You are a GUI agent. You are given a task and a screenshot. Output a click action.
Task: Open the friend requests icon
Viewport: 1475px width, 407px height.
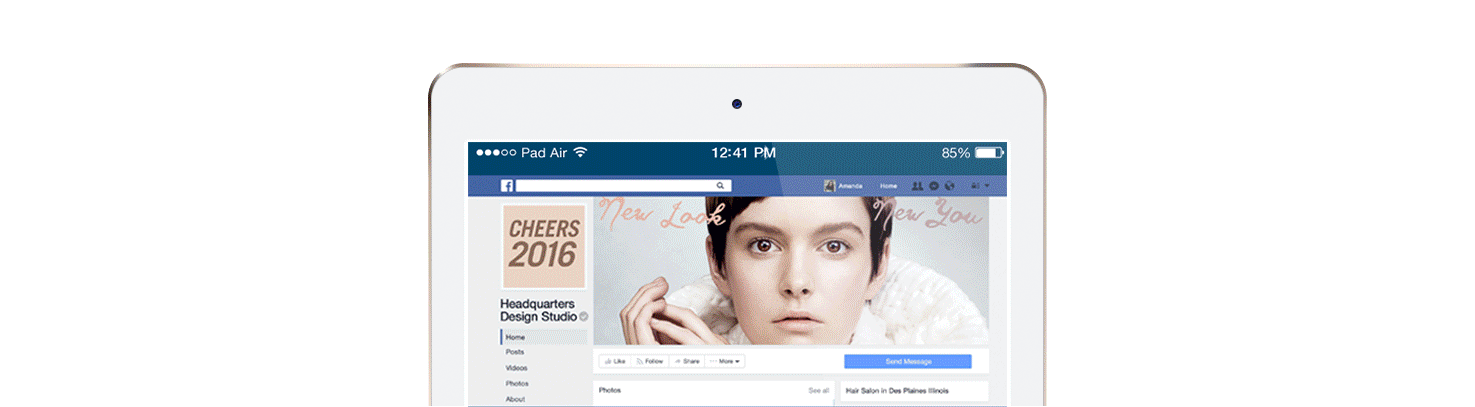917,186
